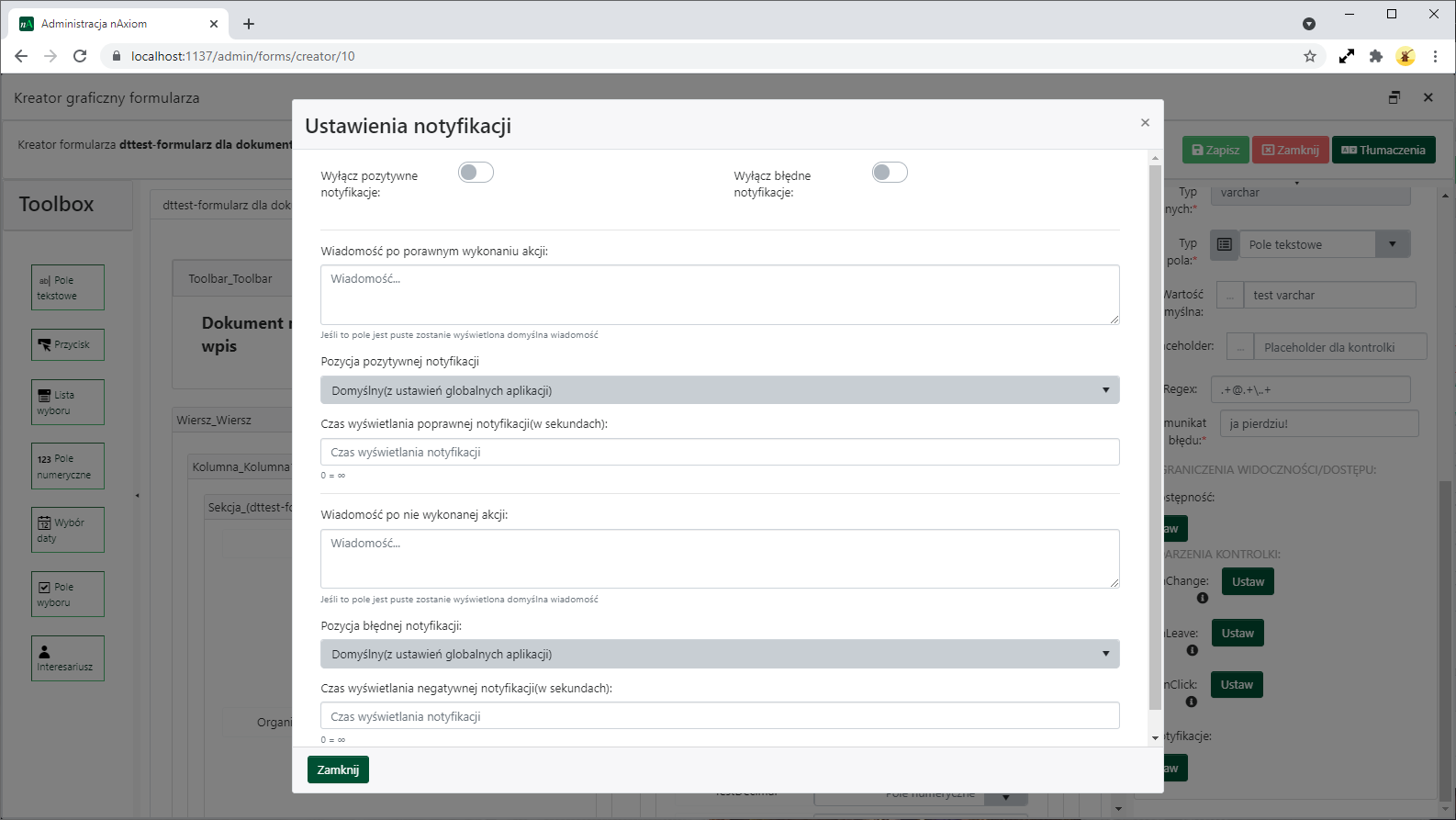Close the notification settings dialog with X
Viewport: 1456px width, 820px height.
(1145, 123)
